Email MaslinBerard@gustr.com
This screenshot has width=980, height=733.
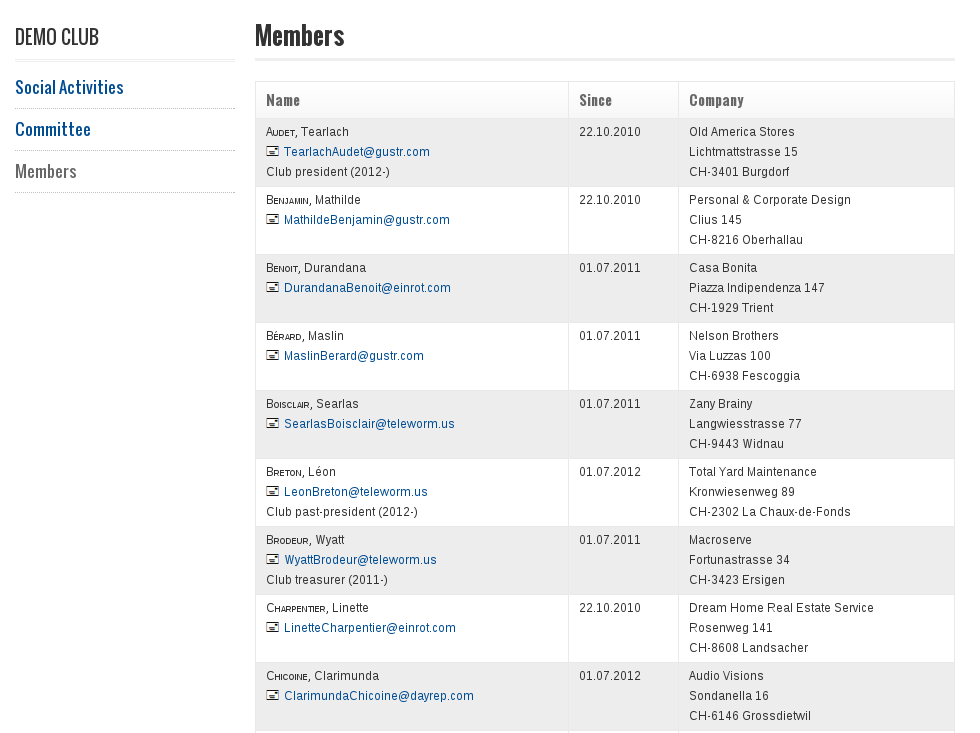354,356
